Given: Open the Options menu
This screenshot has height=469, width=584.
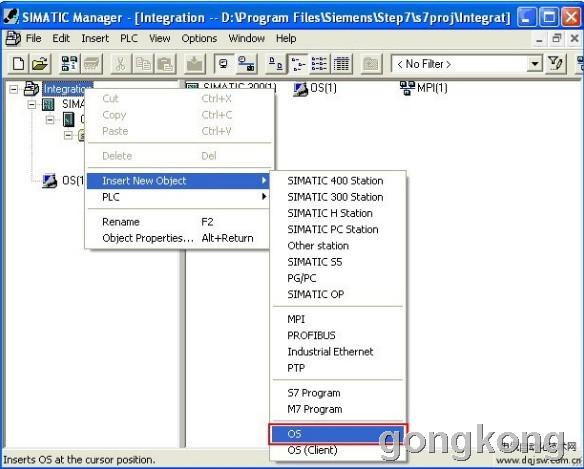Looking at the screenshot, I should tap(199, 38).
